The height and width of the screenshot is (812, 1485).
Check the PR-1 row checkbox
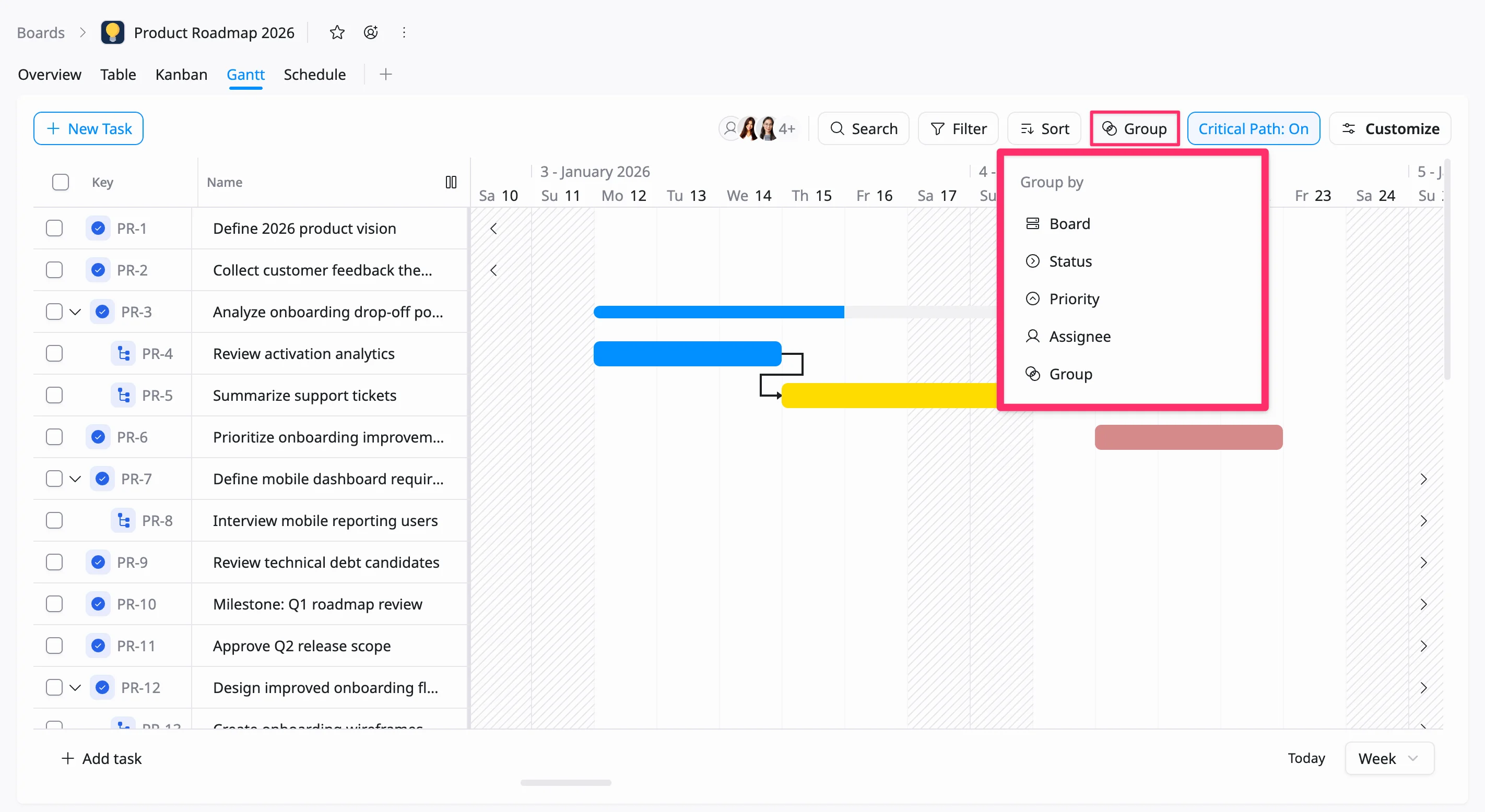click(54, 228)
